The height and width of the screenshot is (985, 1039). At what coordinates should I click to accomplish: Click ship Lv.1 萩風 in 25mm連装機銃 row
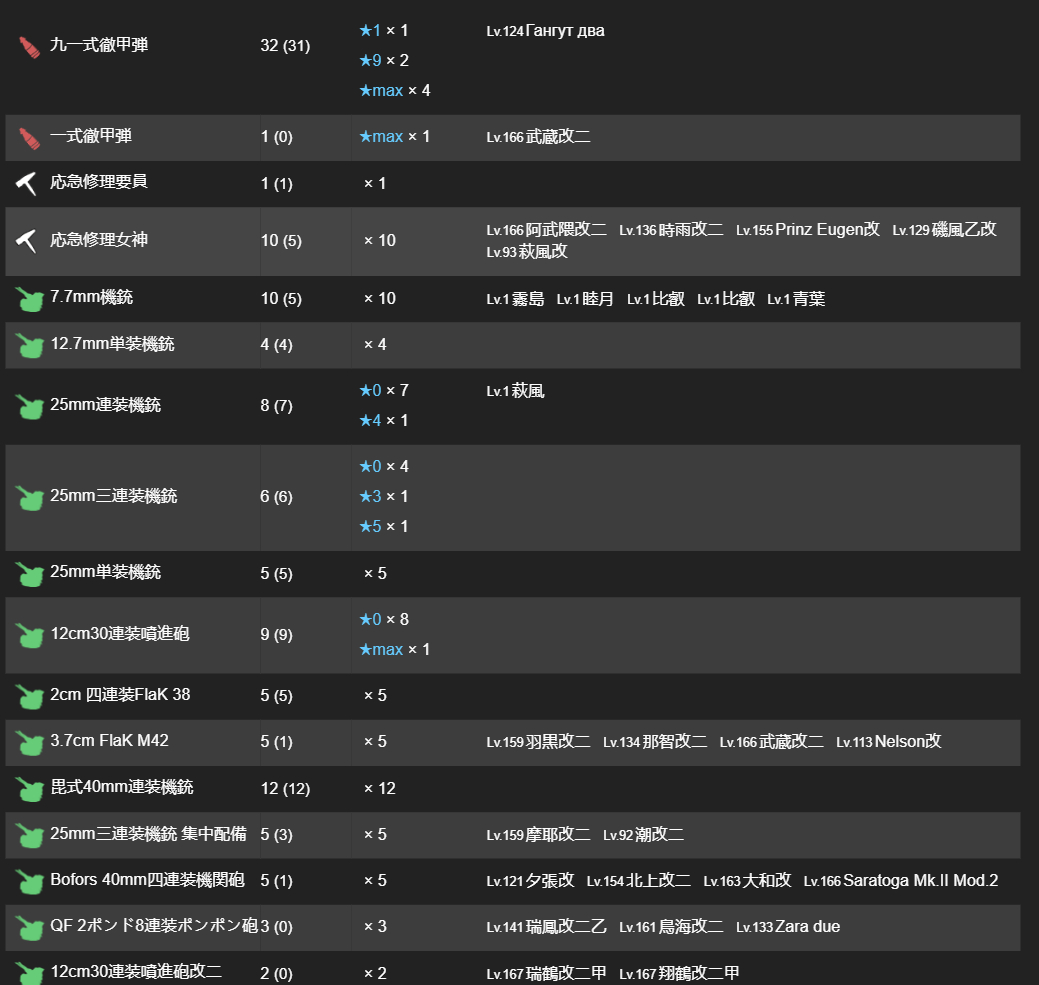coord(515,391)
